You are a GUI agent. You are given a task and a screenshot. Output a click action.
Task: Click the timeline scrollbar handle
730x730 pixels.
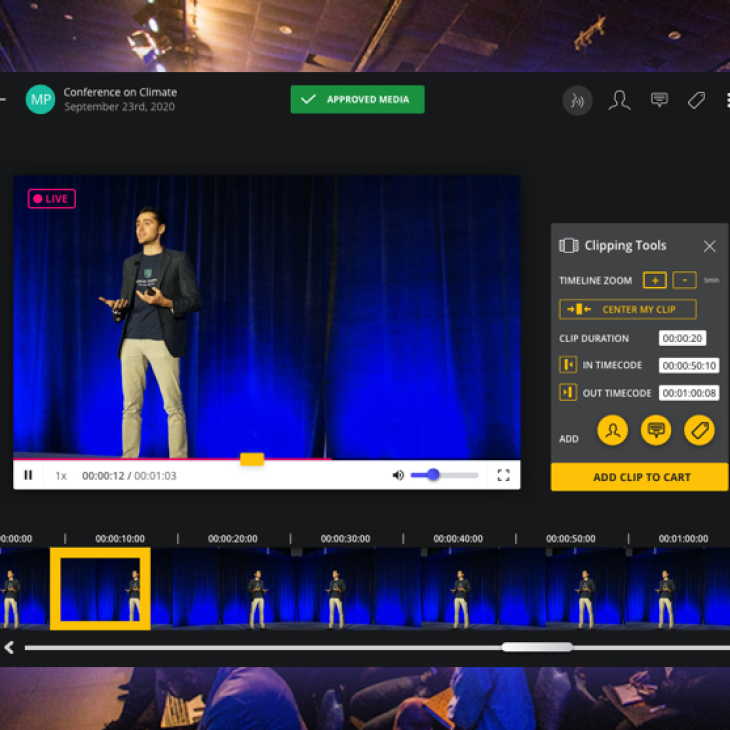[537, 647]
